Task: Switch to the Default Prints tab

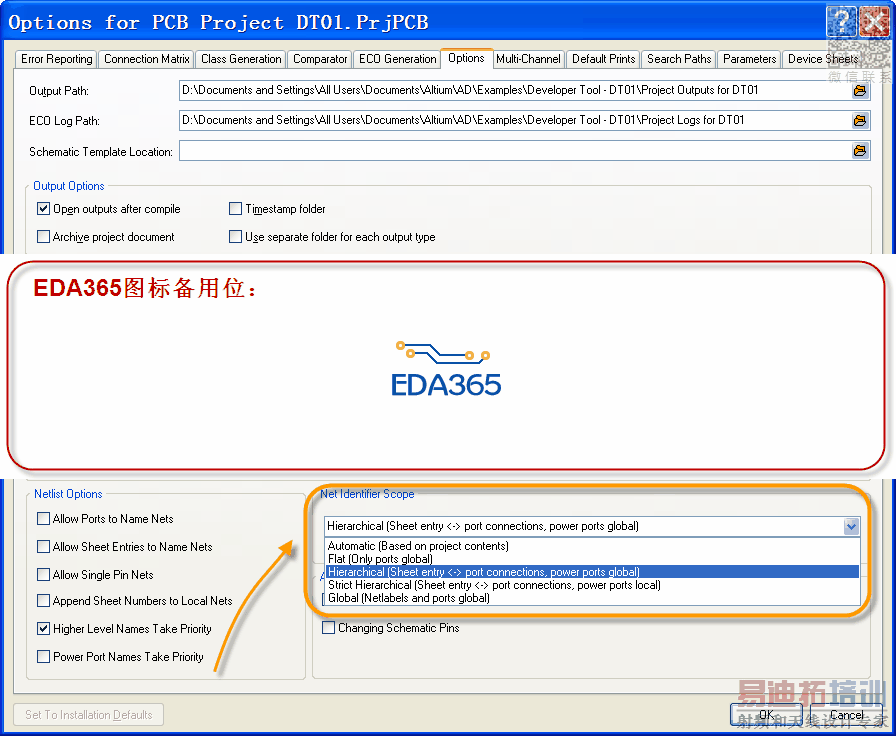Action: [603, 59]
